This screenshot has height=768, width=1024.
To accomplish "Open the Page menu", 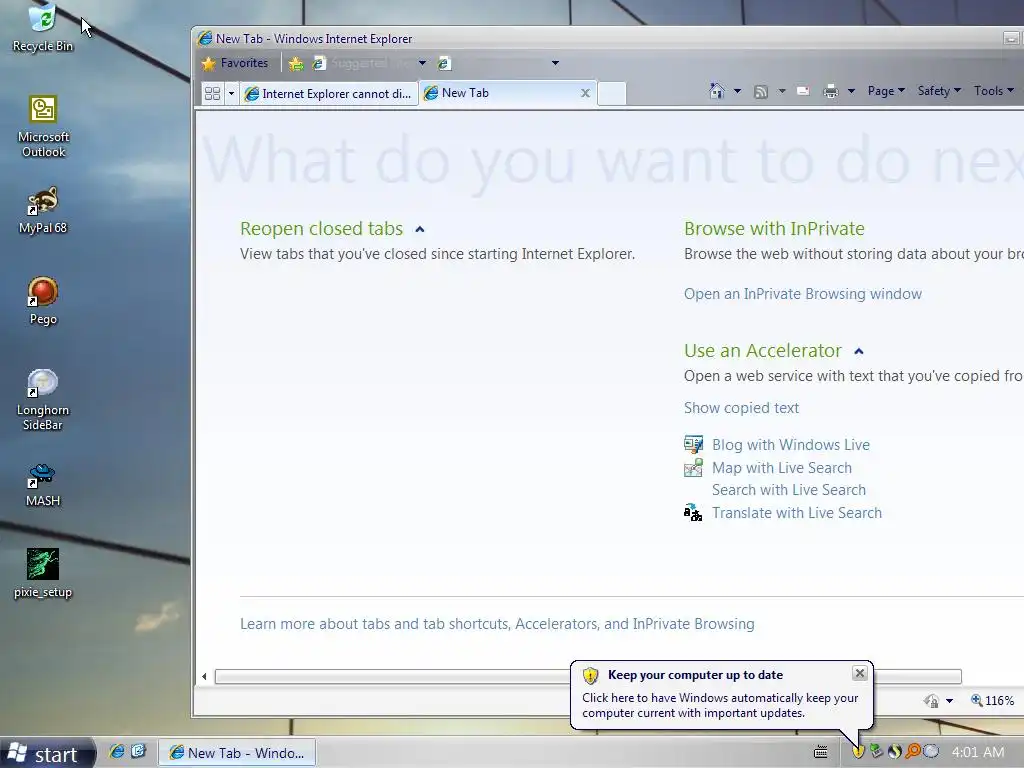I will click(886, 91).
